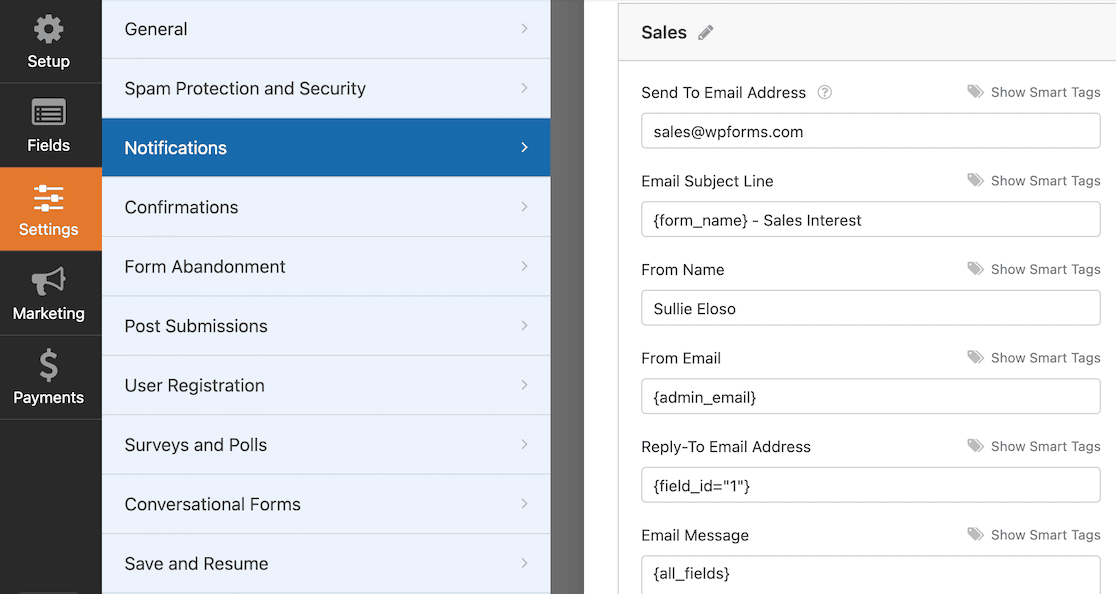Viewport: 1116px width, 594px height.
Task: Show Smart Tags for Reply-To Email Address
Action: pyautogui.click(x=1044, y=447)
